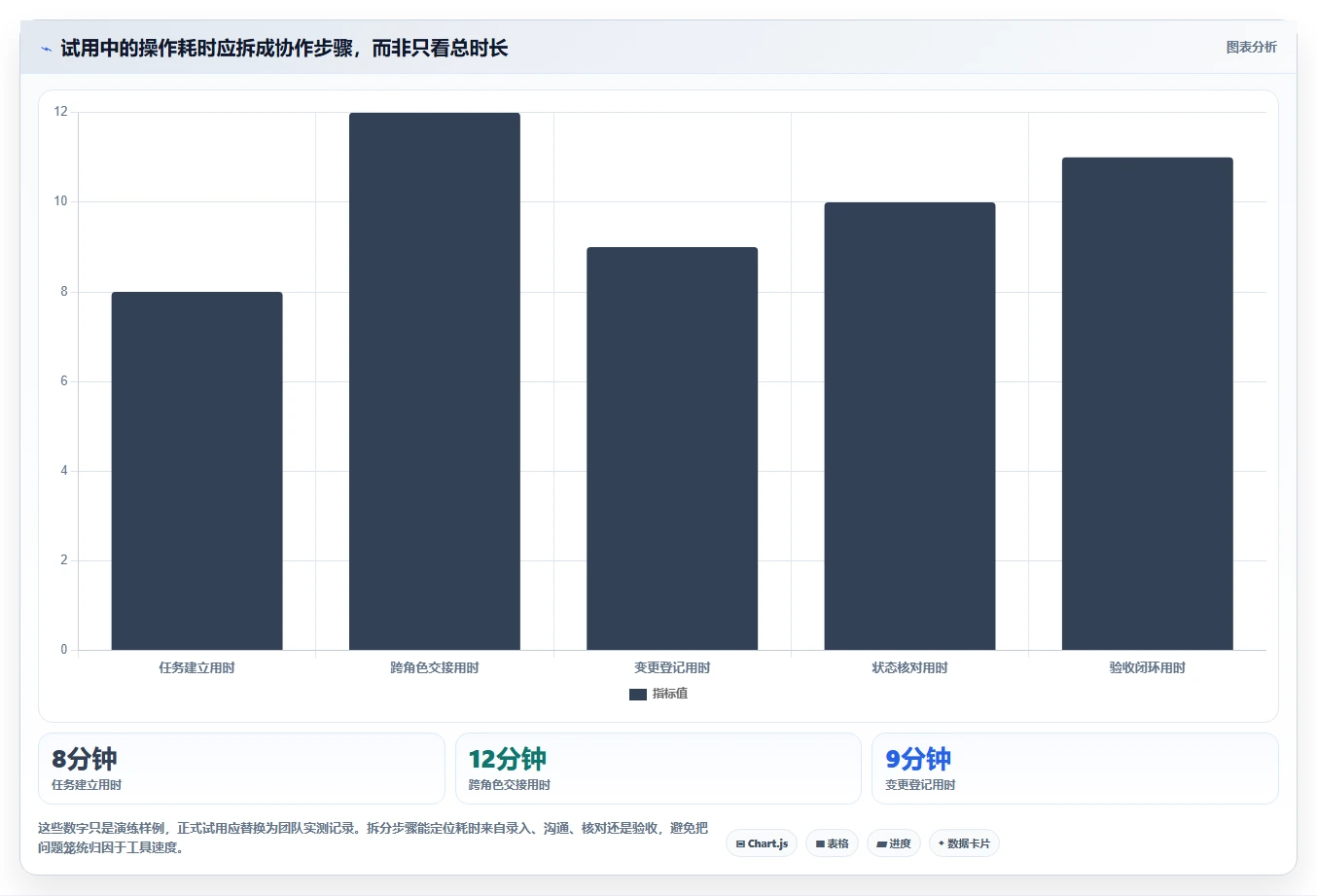Click the 图表分析 label in header
Image resolution: width=1317 pixels, height=896 pixels.
[1251, 47]
